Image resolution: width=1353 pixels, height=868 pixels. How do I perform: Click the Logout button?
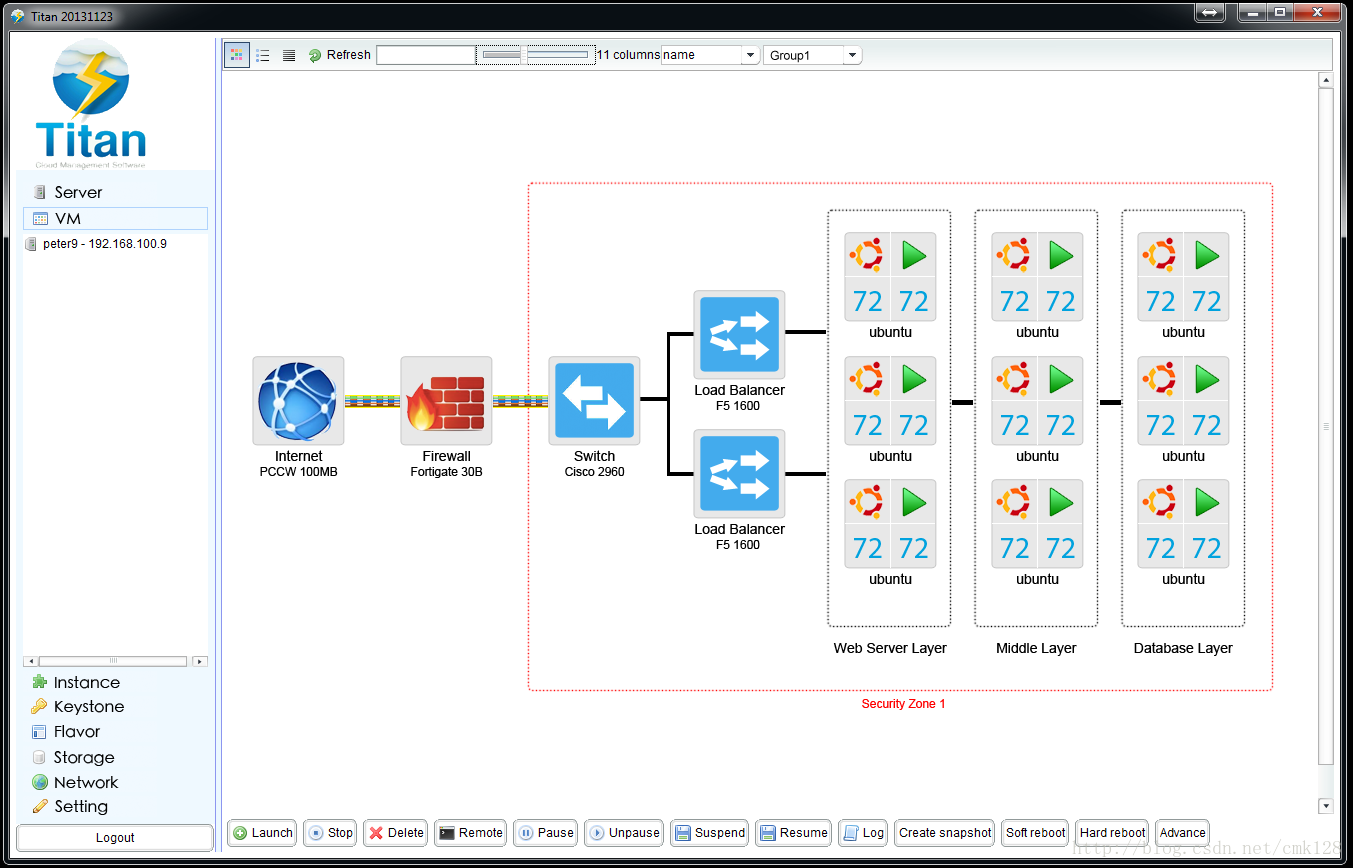(x=115, y=838)
